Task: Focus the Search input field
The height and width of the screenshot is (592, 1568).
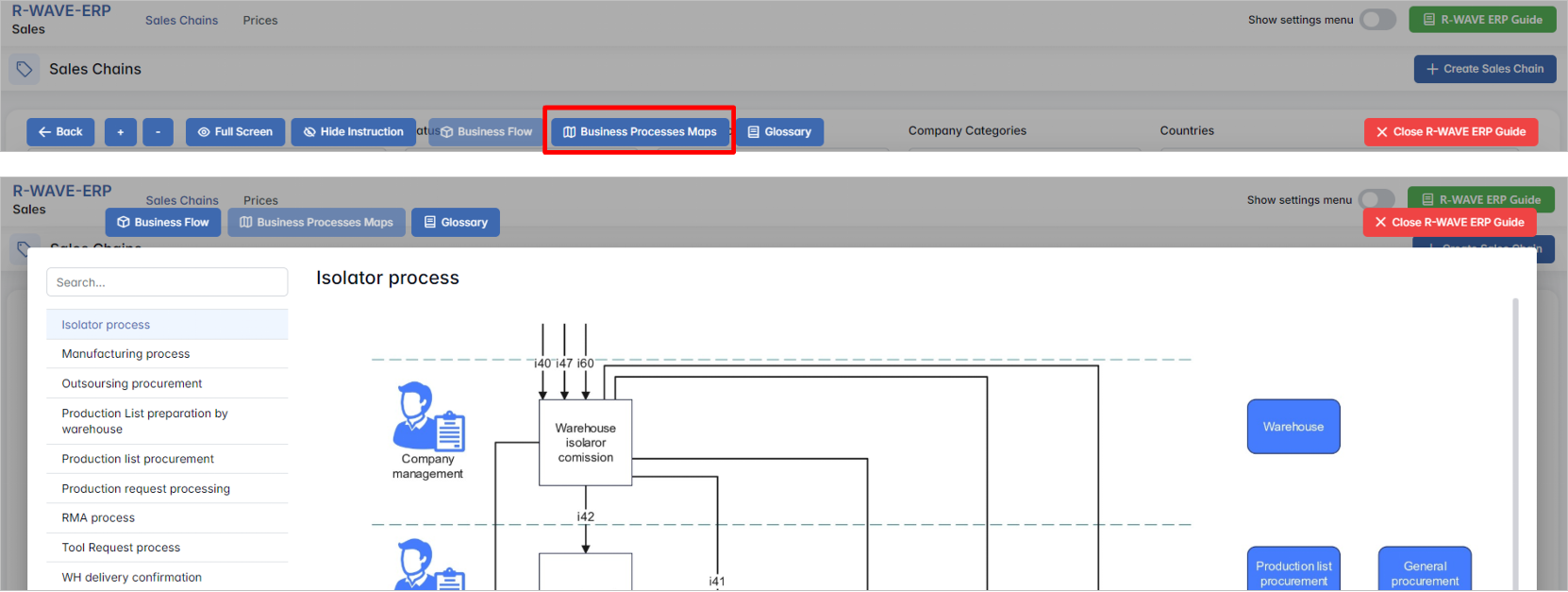Action: (x=167, y=282)
